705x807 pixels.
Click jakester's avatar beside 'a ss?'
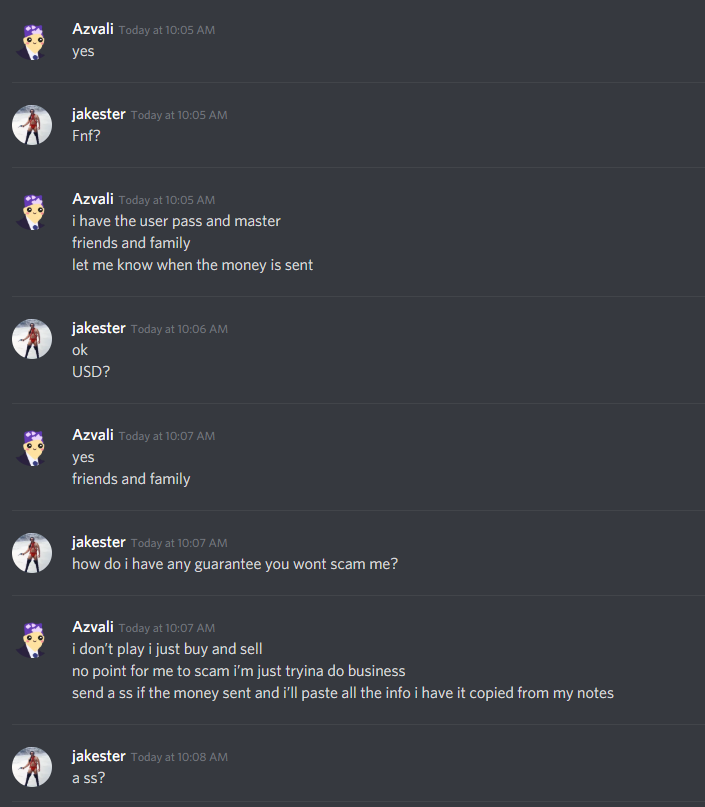32,767
